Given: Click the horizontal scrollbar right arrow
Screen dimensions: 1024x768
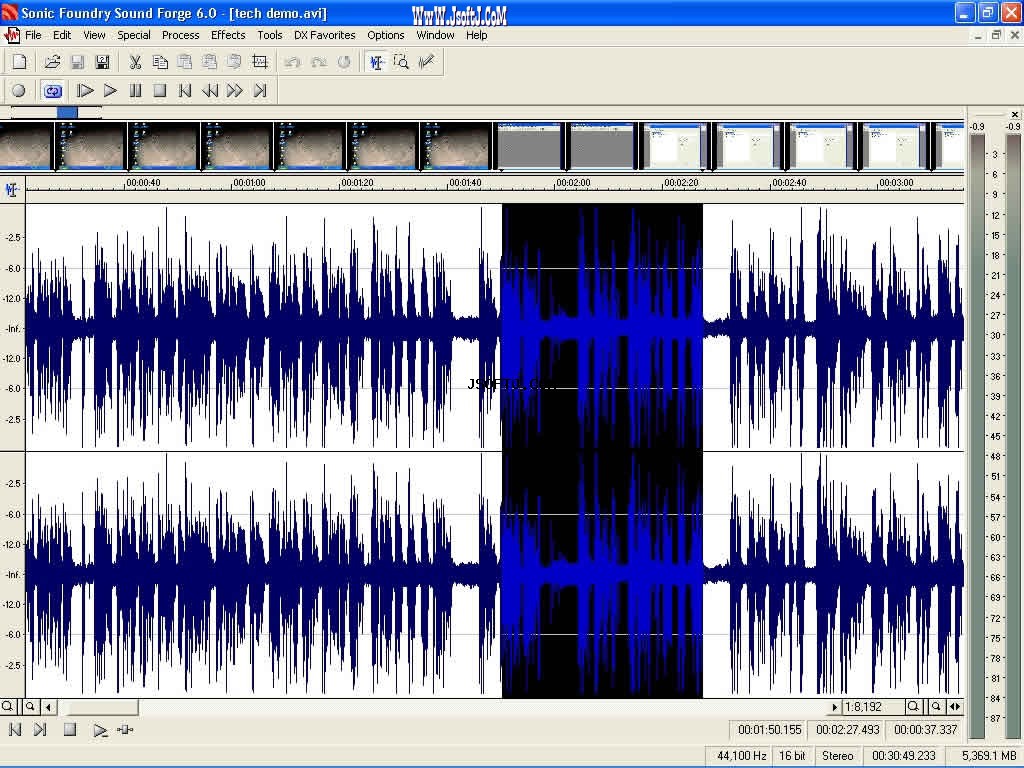Looking at the screenshot, I should coord(834,707).
